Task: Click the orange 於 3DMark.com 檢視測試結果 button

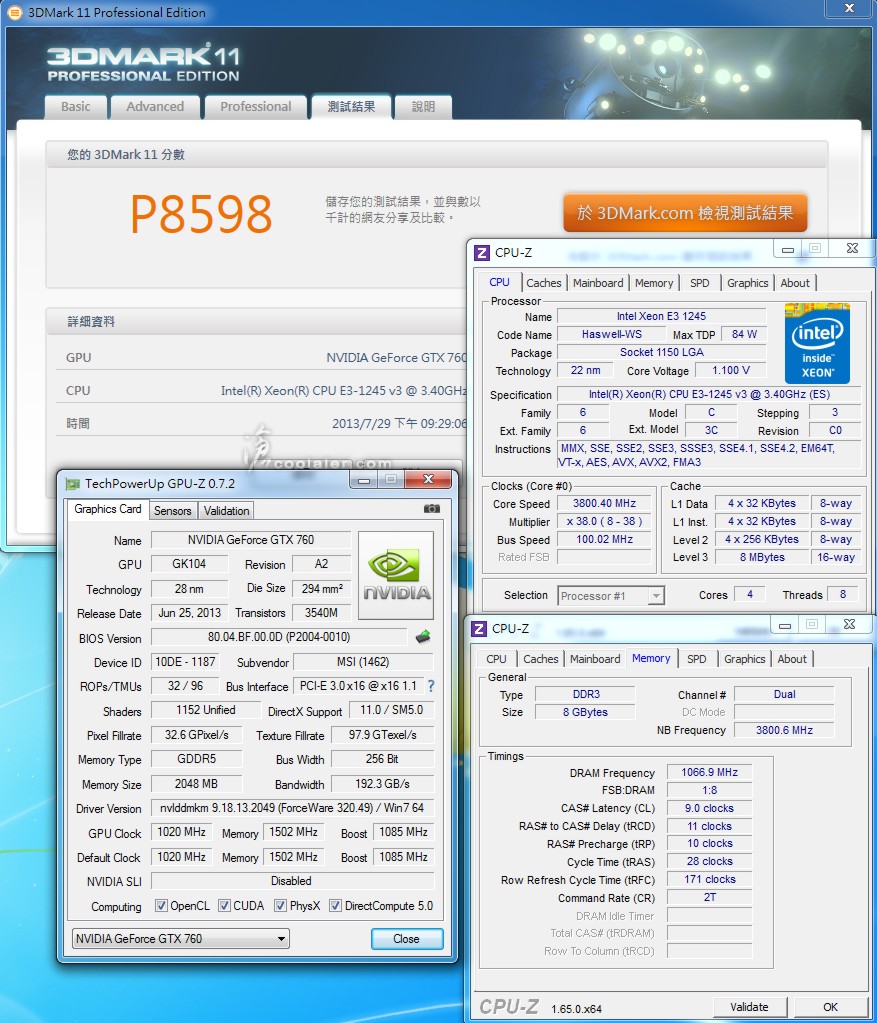Action: click(x=685, y=213)
